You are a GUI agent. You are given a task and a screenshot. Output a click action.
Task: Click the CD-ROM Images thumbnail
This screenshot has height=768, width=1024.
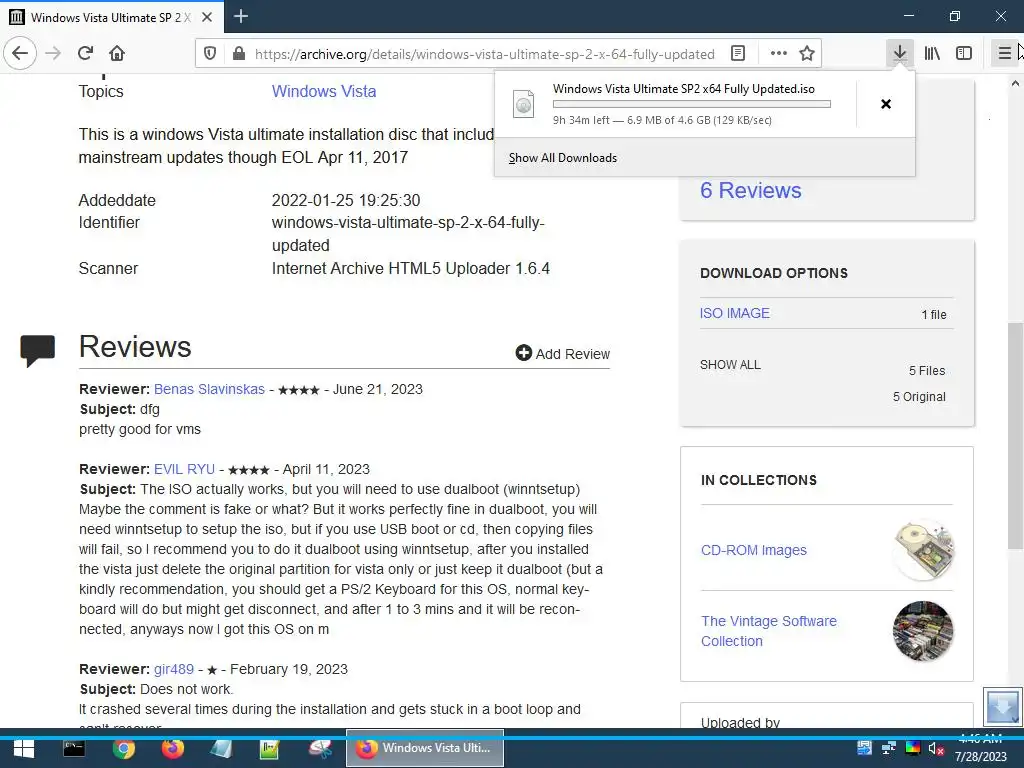[923, 550]
